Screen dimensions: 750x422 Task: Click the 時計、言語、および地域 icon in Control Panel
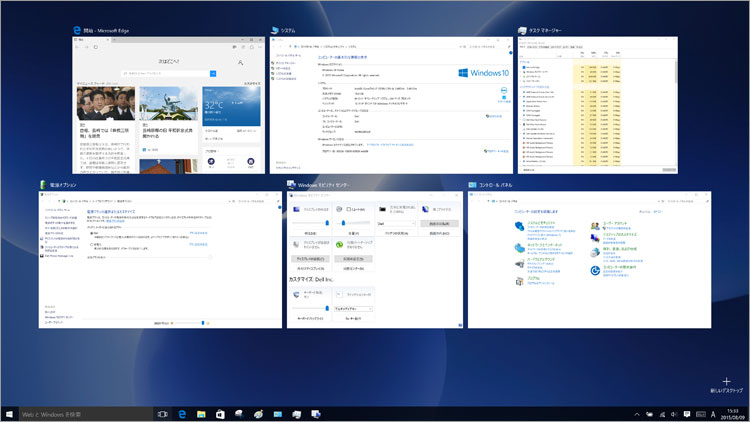point(595,252)
